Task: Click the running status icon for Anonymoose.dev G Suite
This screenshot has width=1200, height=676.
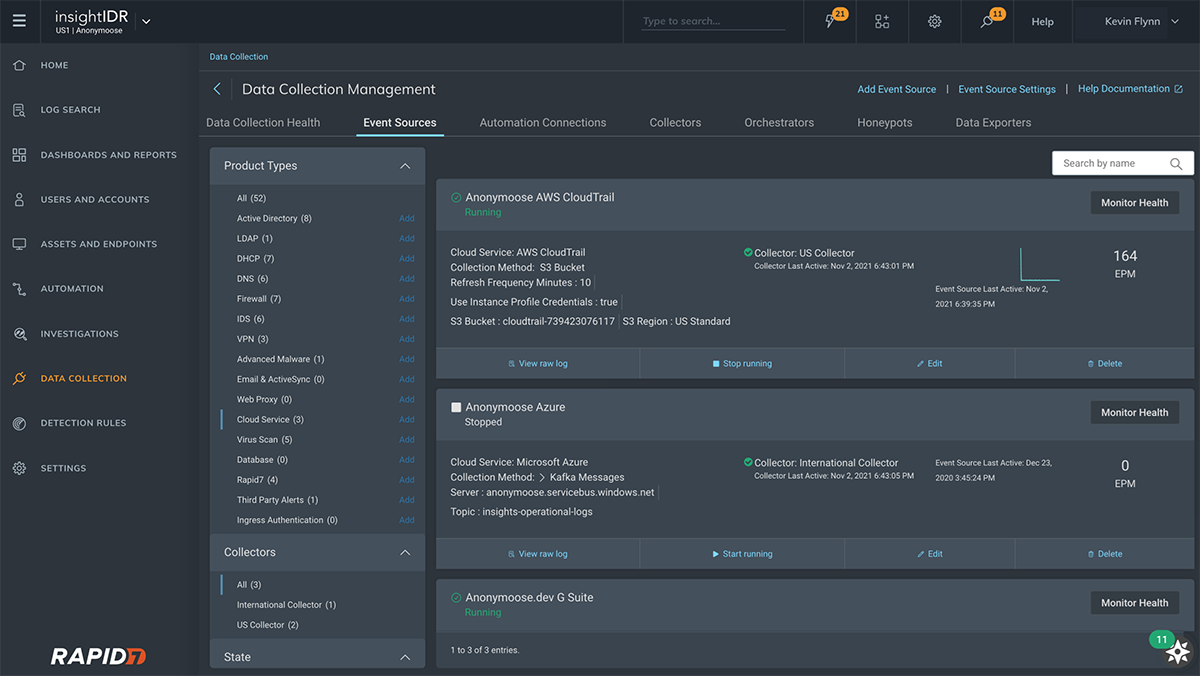Action: [x=456, y=598]
